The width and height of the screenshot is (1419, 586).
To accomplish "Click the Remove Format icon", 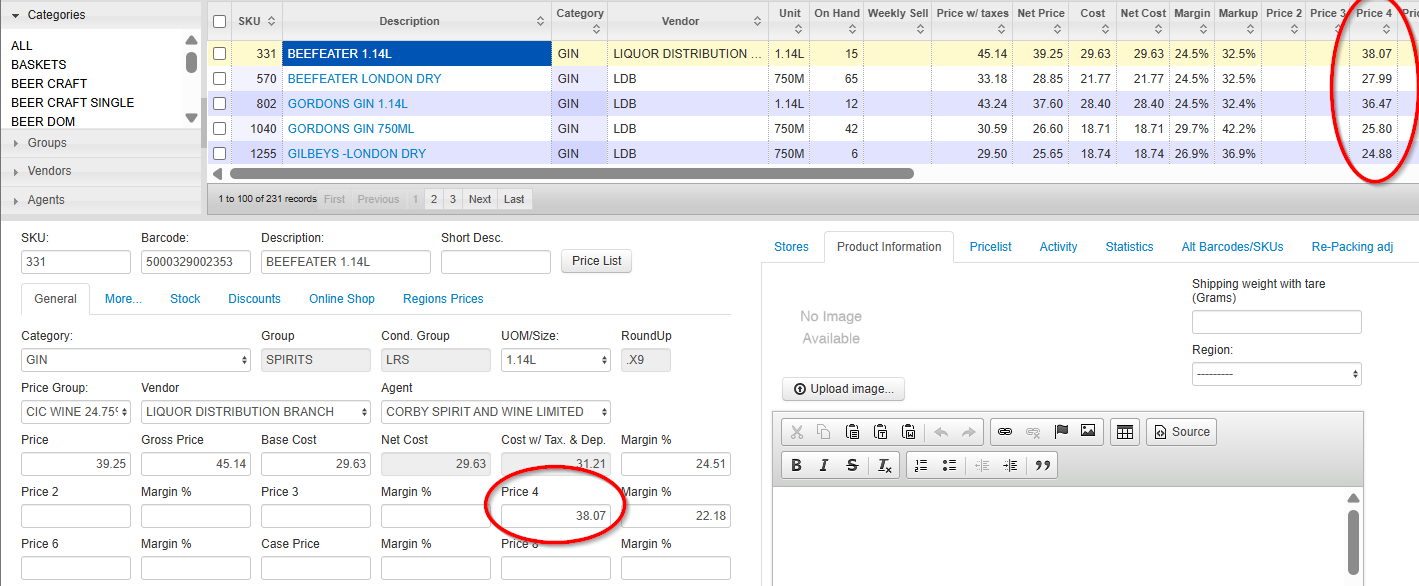I will [x=885, y=465].
